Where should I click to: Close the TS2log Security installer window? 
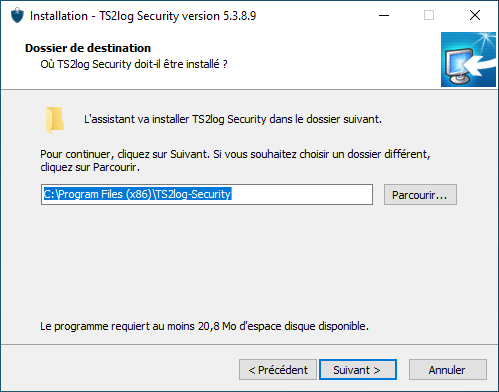(475, 15)
